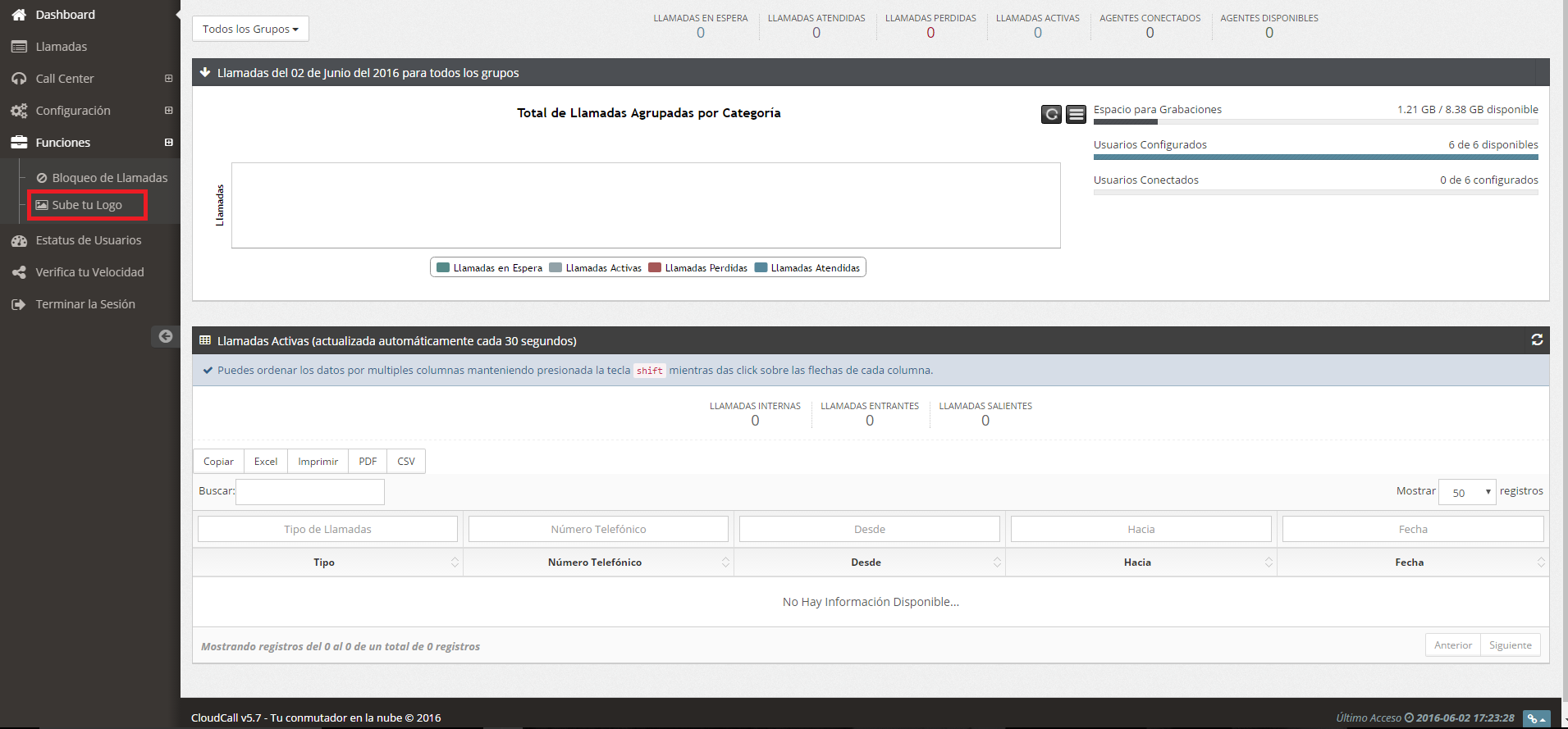Viewport: 1568px width, 729px height.
Task: Click the Copiar button
Action: click(218, 461)
